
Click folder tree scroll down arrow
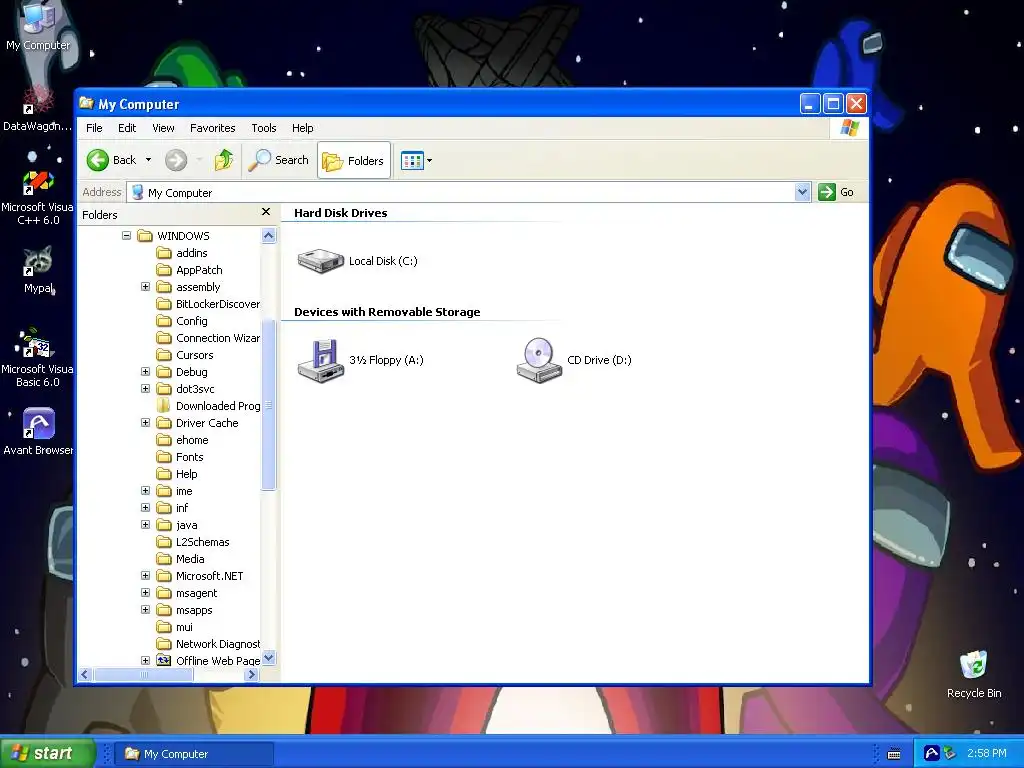268,658
